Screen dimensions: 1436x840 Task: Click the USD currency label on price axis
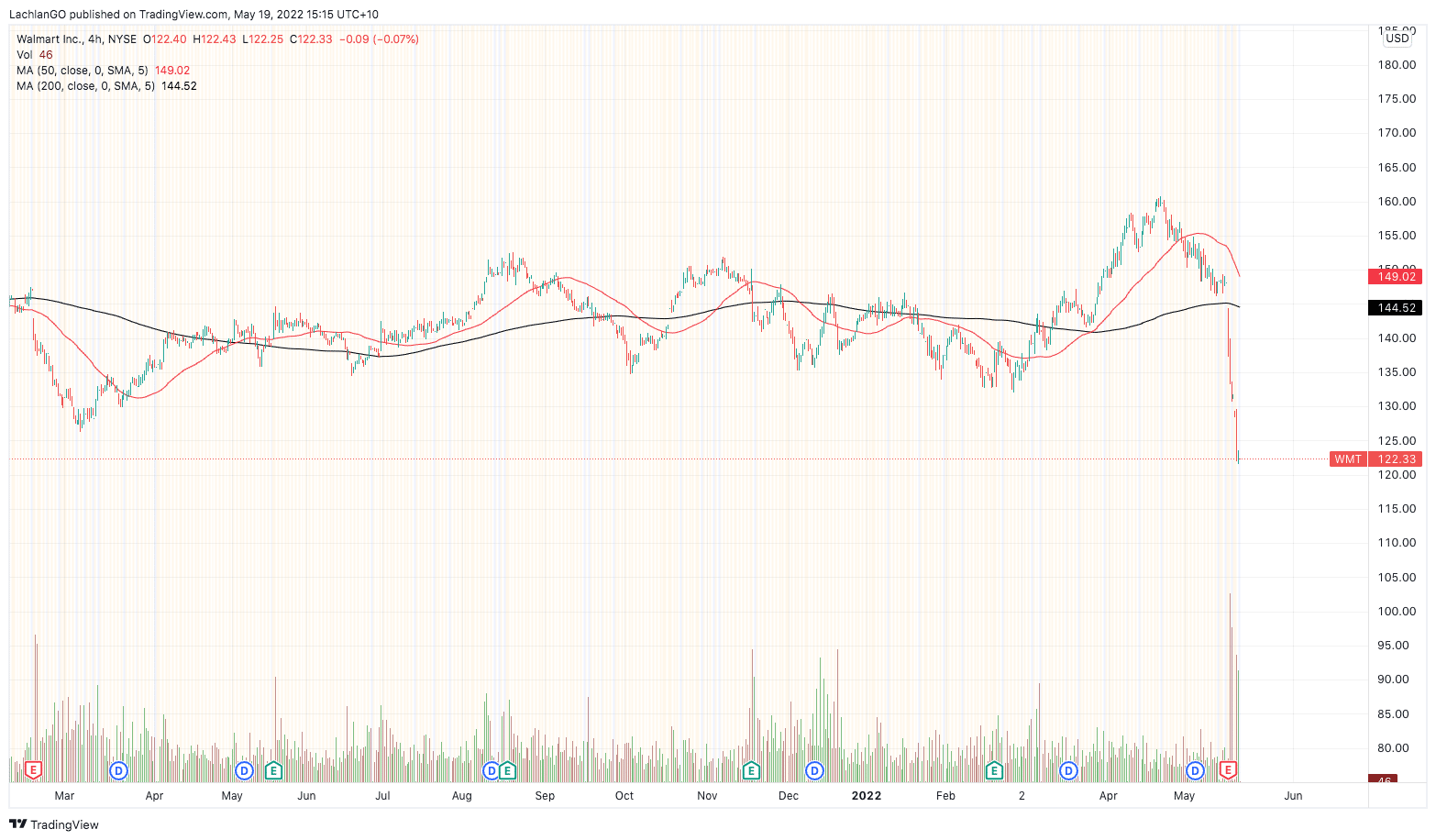pyautogui.click(x=1397, y=39)
